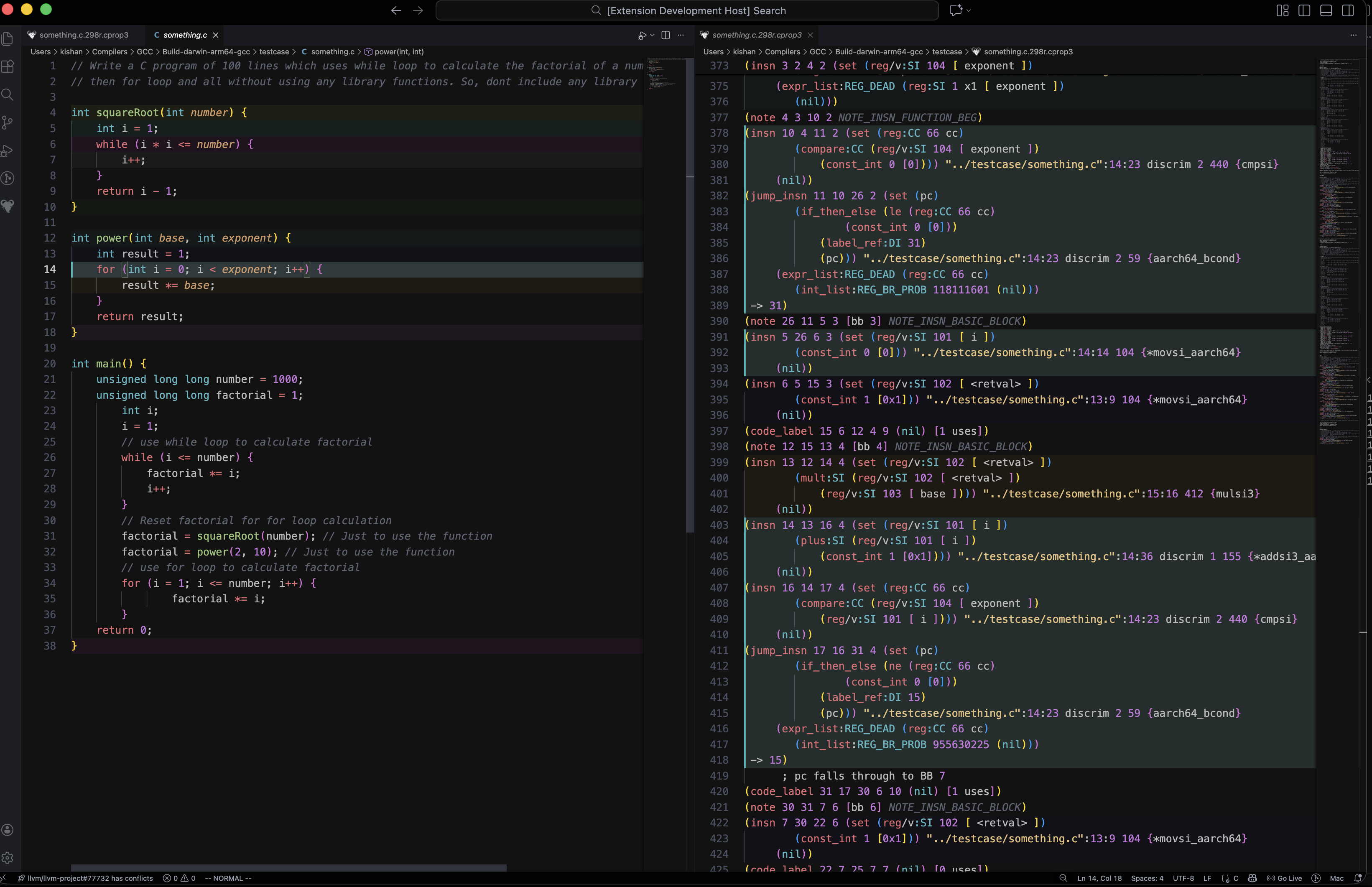Open the Run and Debug view
The image size is (1372, 887).
coord(8,151)
